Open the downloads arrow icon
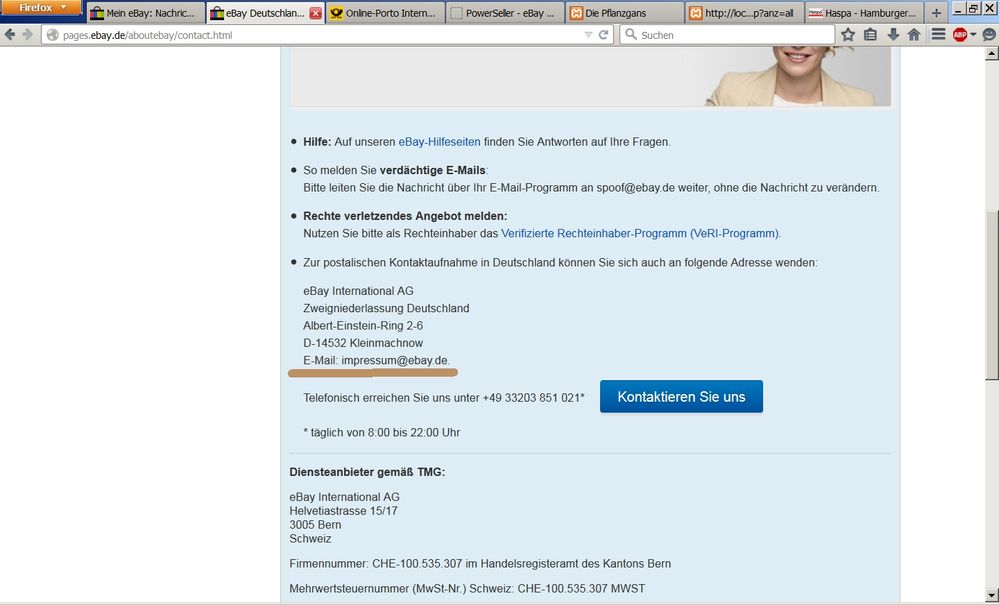Image resolution: width=999 pixels, height=605 pixels. pos(893,35)
